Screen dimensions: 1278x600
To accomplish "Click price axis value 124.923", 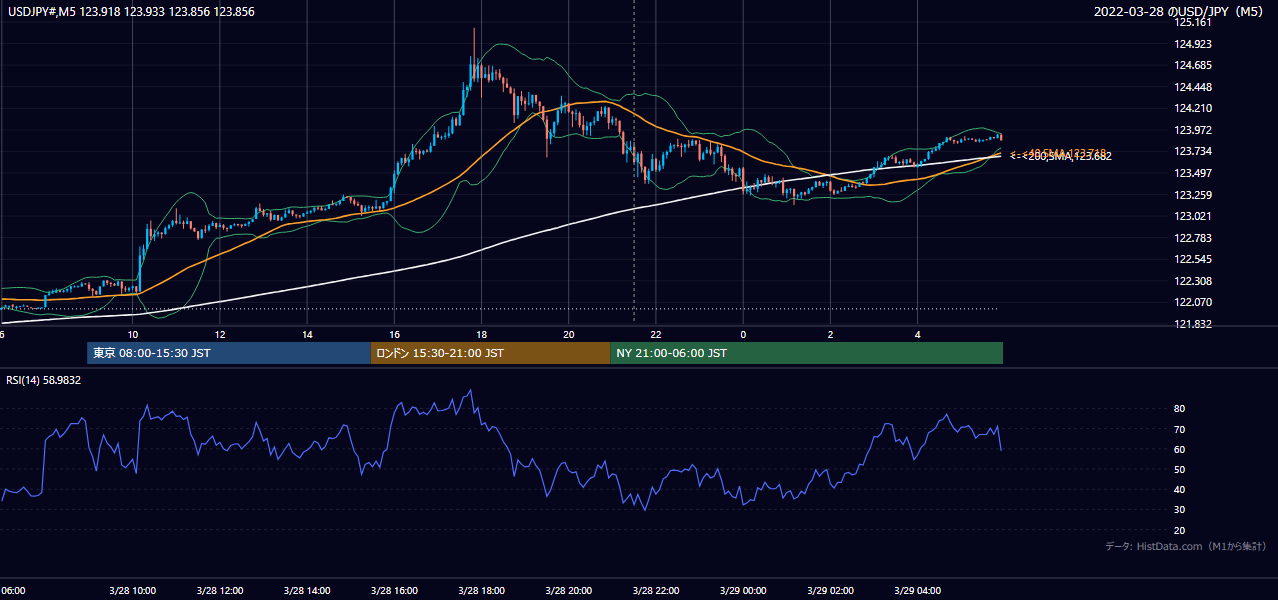I will pyautogui.click(x=1194, y=44).
